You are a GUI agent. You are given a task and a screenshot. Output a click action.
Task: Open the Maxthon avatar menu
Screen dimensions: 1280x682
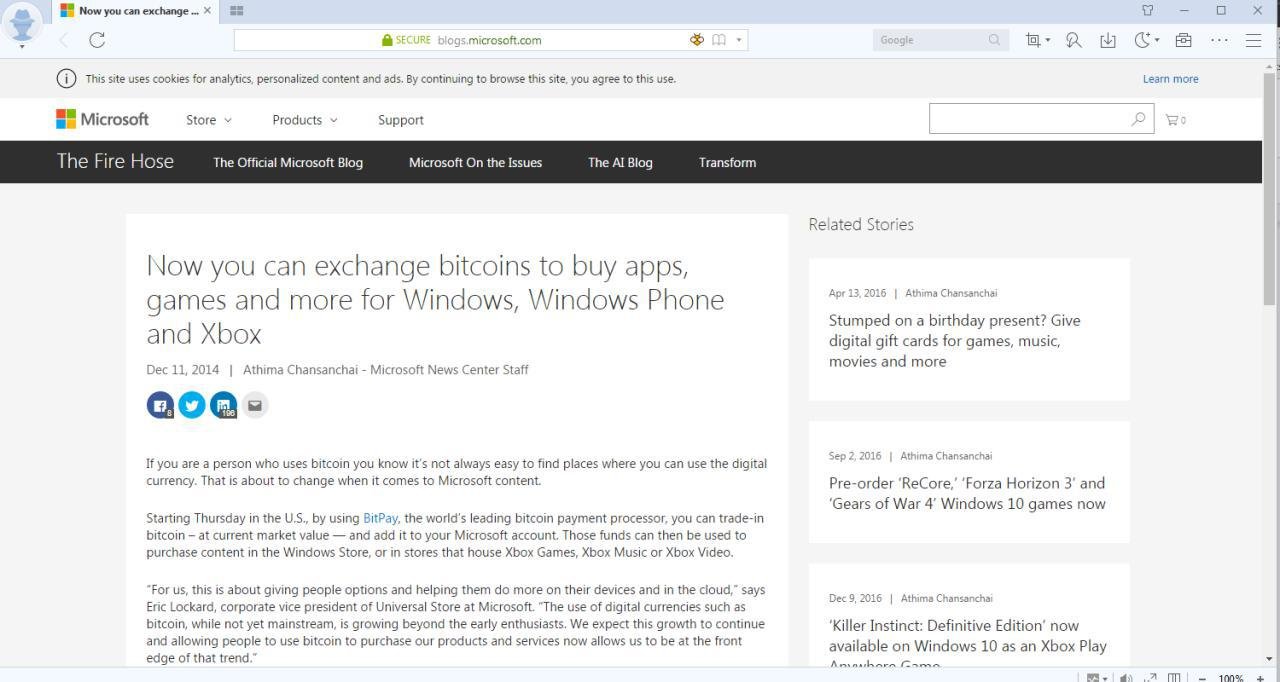pos(22,23)
